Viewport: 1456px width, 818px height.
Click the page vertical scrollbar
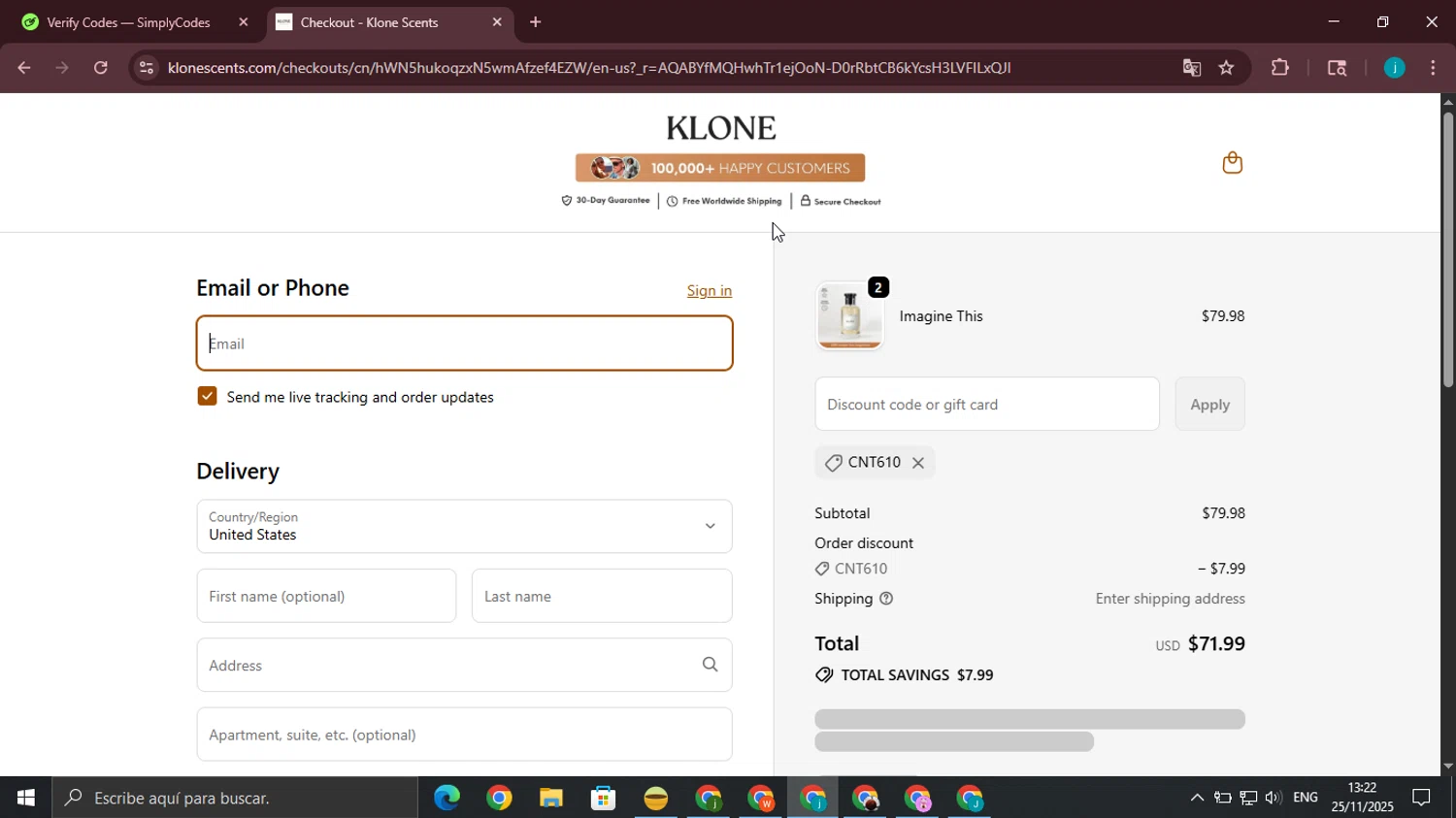(x=1447, y=250)
